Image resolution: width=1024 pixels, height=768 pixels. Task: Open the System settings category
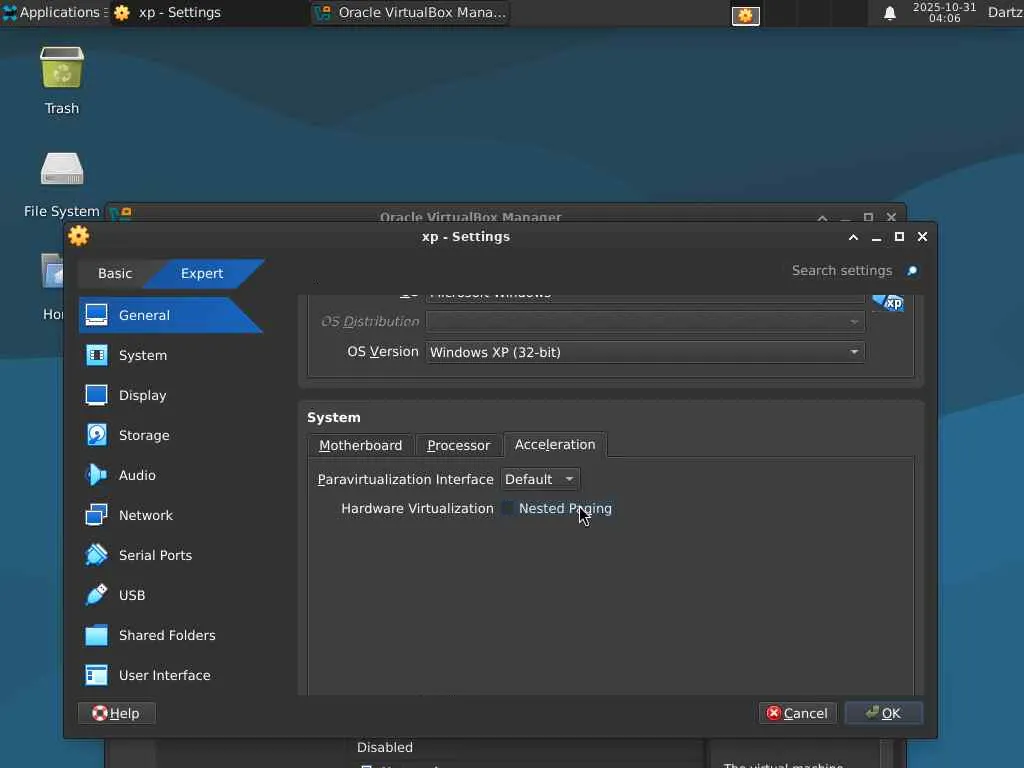point(170,355)
